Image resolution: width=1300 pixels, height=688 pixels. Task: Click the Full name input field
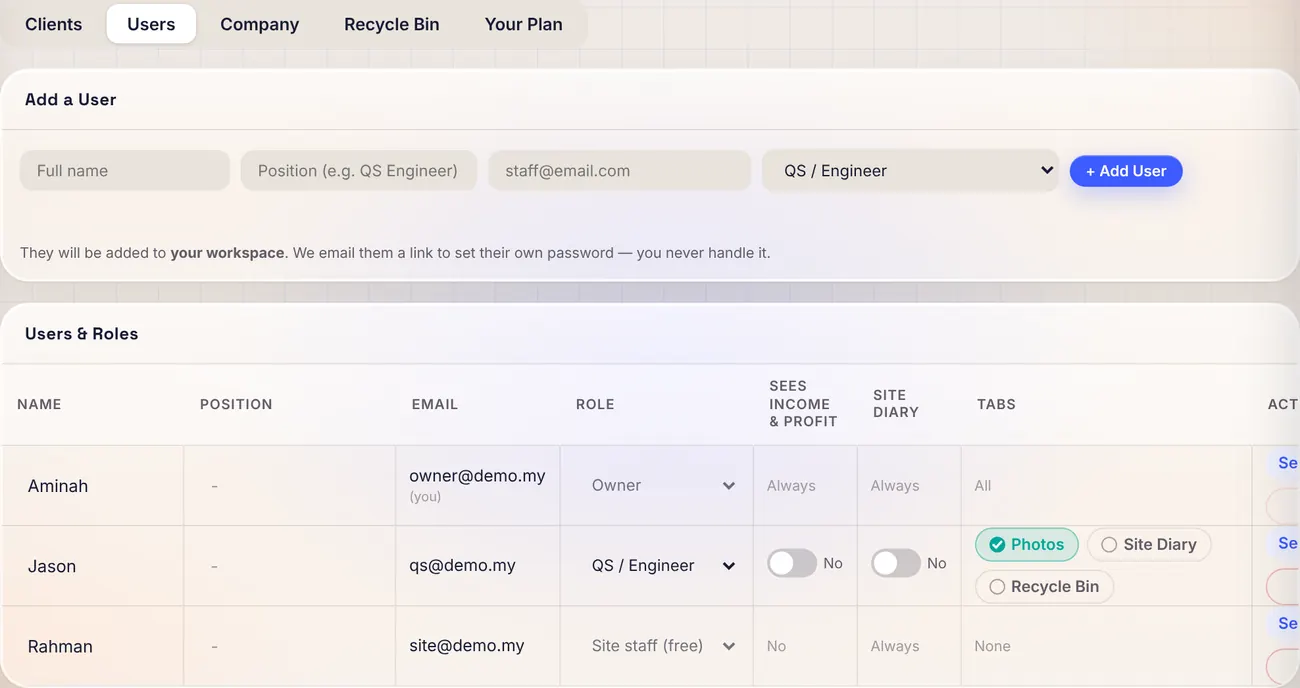(x=125, y=170)
